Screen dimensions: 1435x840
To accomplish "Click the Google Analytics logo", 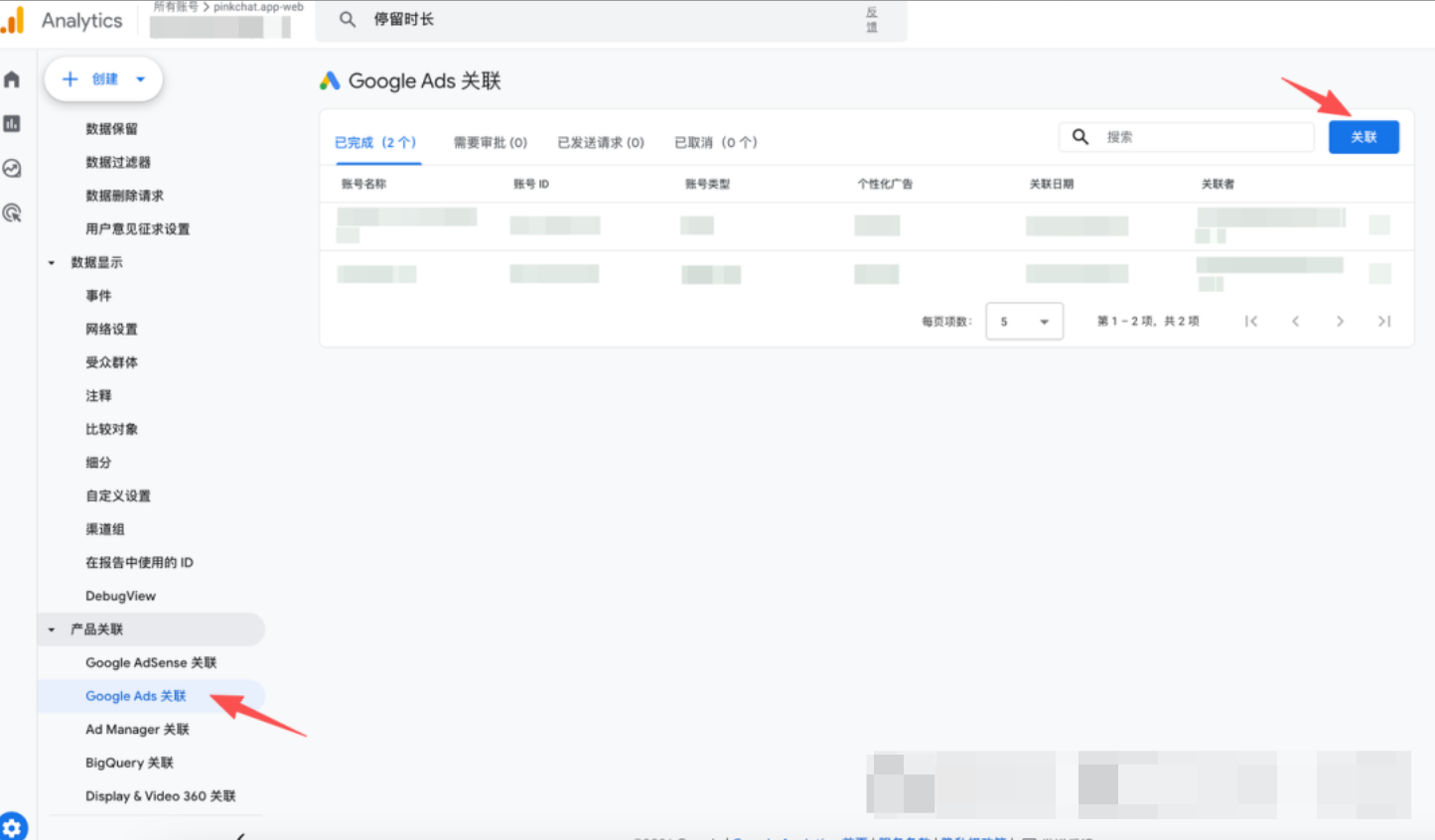I will click(14, 19).
